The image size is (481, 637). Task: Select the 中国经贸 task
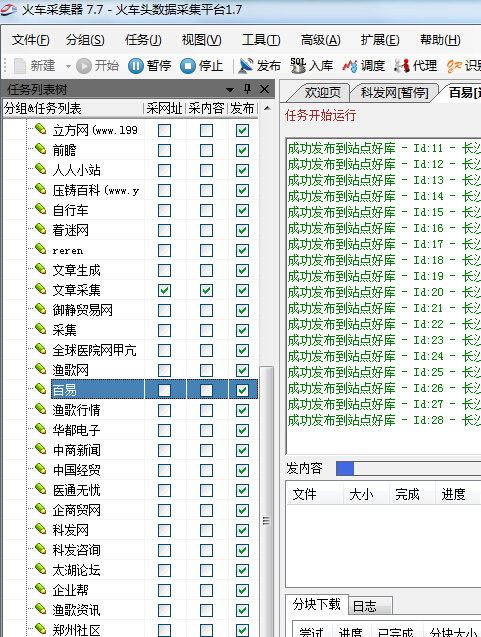pos(76,470)
